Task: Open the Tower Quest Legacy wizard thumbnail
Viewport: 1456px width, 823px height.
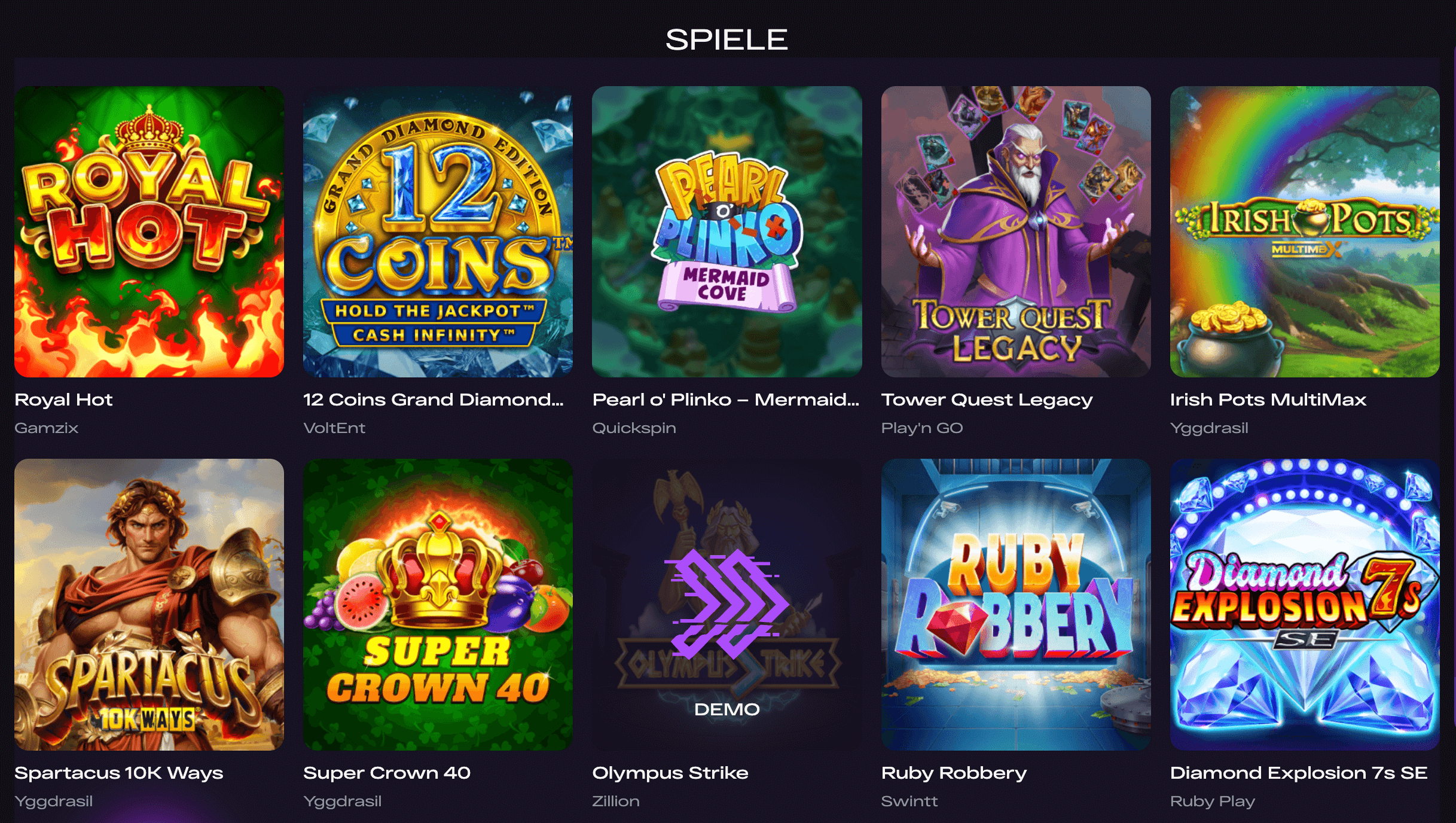Action: tap(1015, 231)
